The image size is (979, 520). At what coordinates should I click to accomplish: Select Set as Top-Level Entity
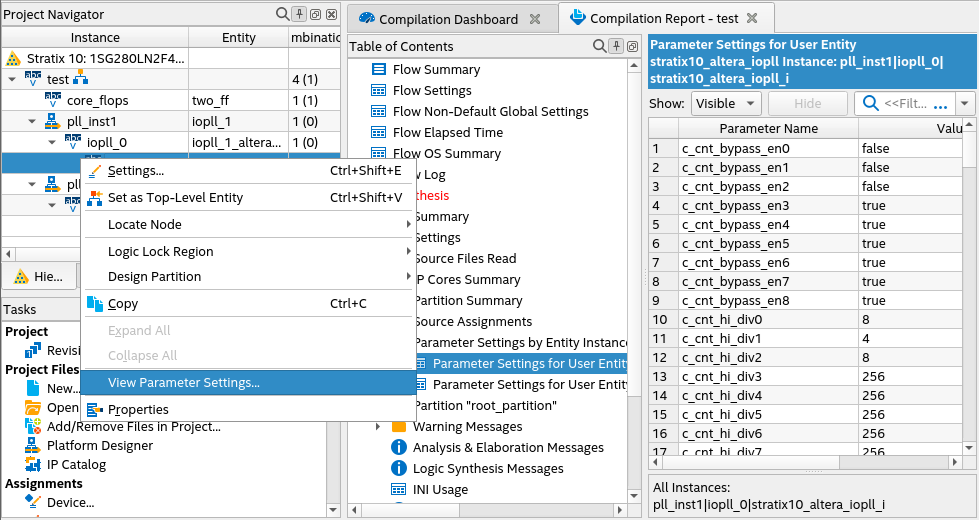coord(175,197)
